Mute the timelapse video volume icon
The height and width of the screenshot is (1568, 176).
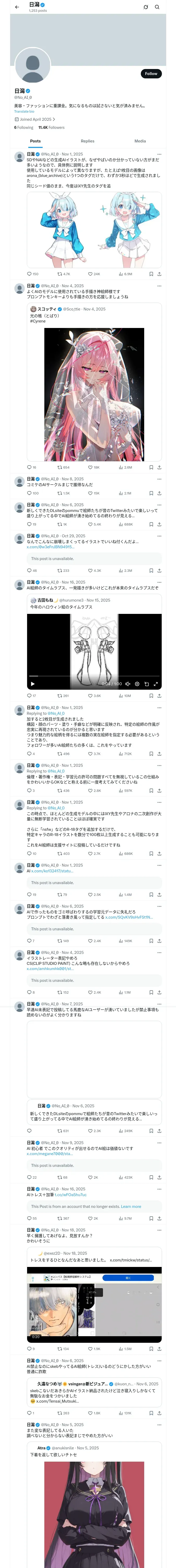click(128, 684)
